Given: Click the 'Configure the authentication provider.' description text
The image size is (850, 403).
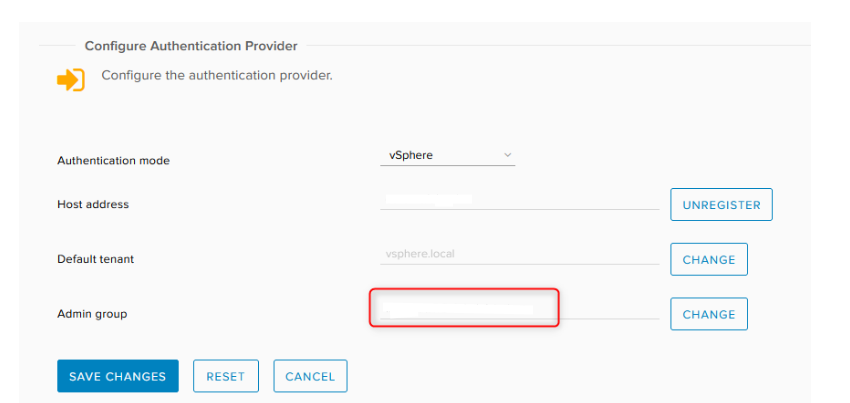Looking at the screenshot, I should [x=217, y=75].
